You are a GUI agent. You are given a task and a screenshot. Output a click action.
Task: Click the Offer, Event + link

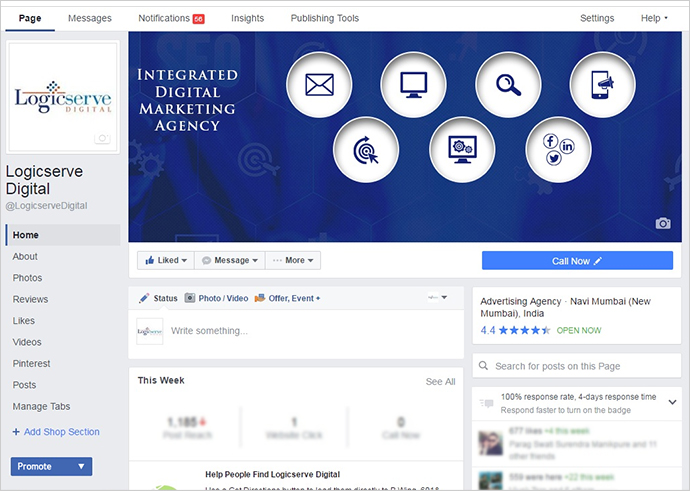pos(294,298)
